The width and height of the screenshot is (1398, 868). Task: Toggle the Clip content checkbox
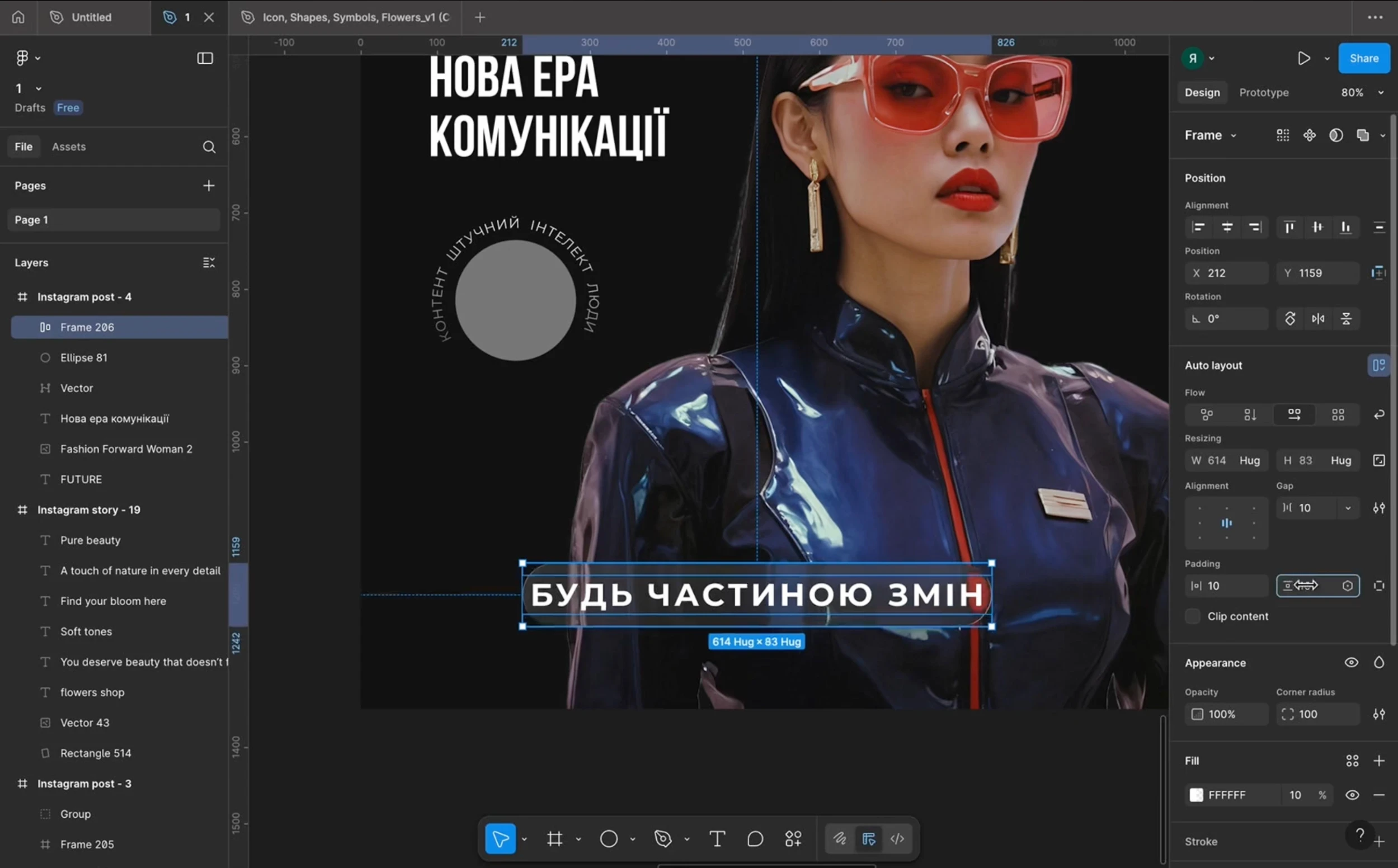pos(1193,616)
